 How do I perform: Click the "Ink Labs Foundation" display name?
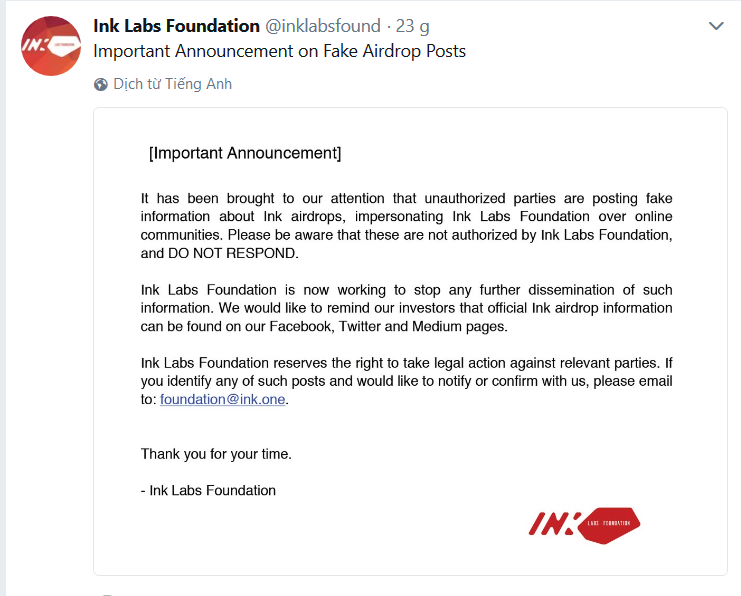[176, 25]
